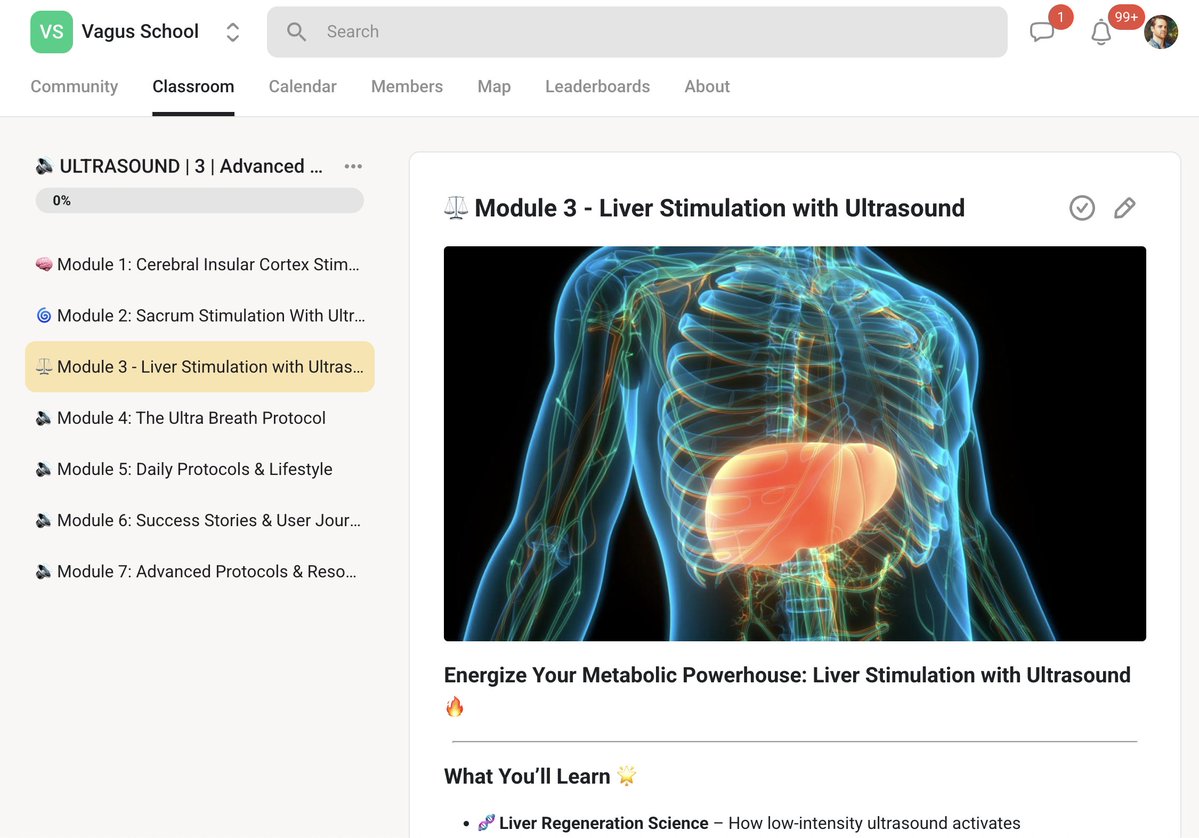The height and width of the screenshot is (838, 1199).
Task: Mark Module 3 complete with checkmark circle
Action: (x=1082, y=208)
